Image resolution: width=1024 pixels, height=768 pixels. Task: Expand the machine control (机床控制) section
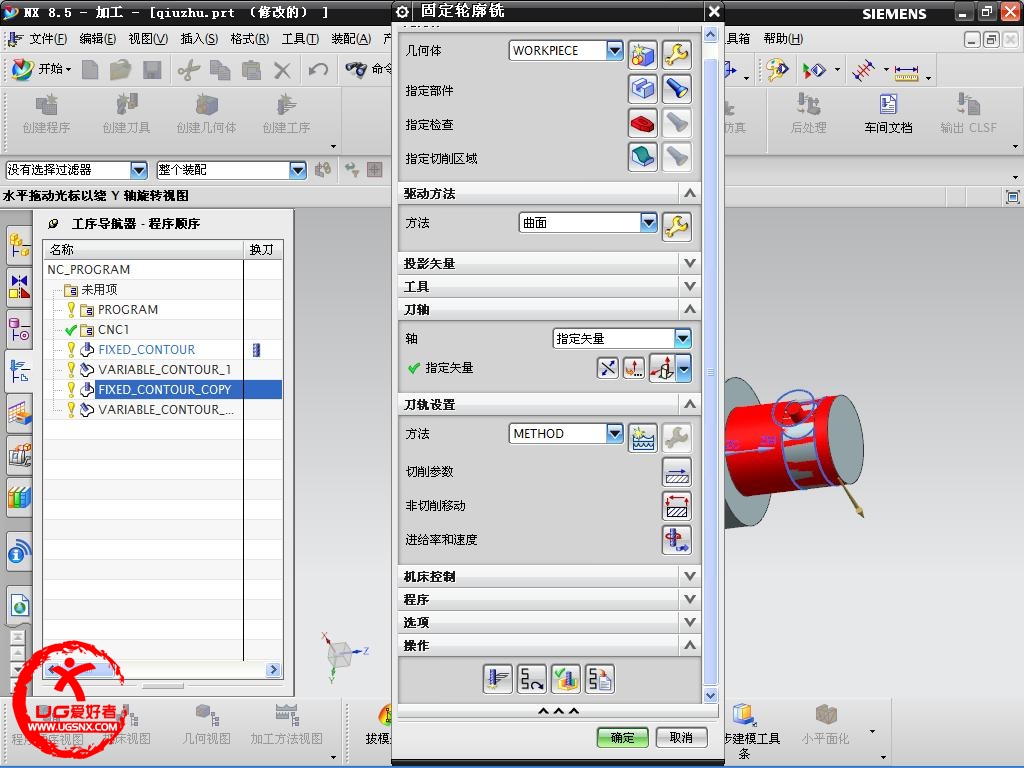[690, 576]
